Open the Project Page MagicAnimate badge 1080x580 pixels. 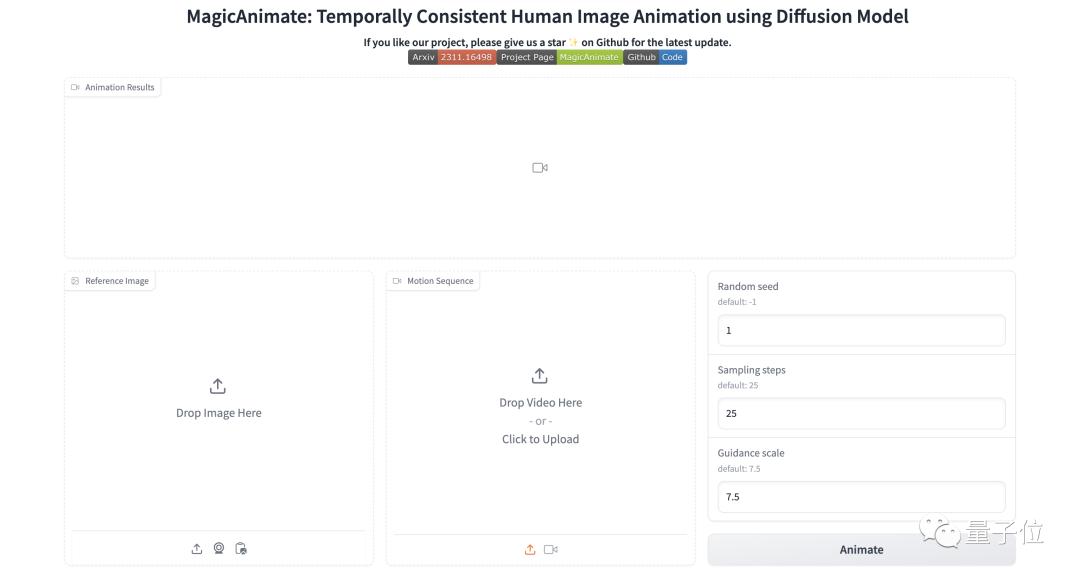(559, 58)
